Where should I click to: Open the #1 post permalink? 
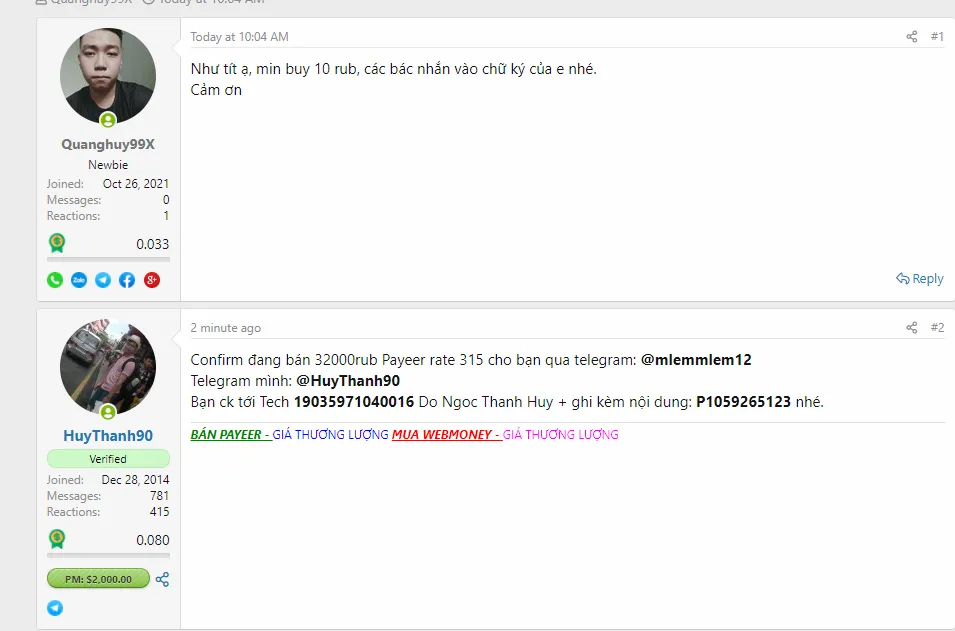[937, 37]
